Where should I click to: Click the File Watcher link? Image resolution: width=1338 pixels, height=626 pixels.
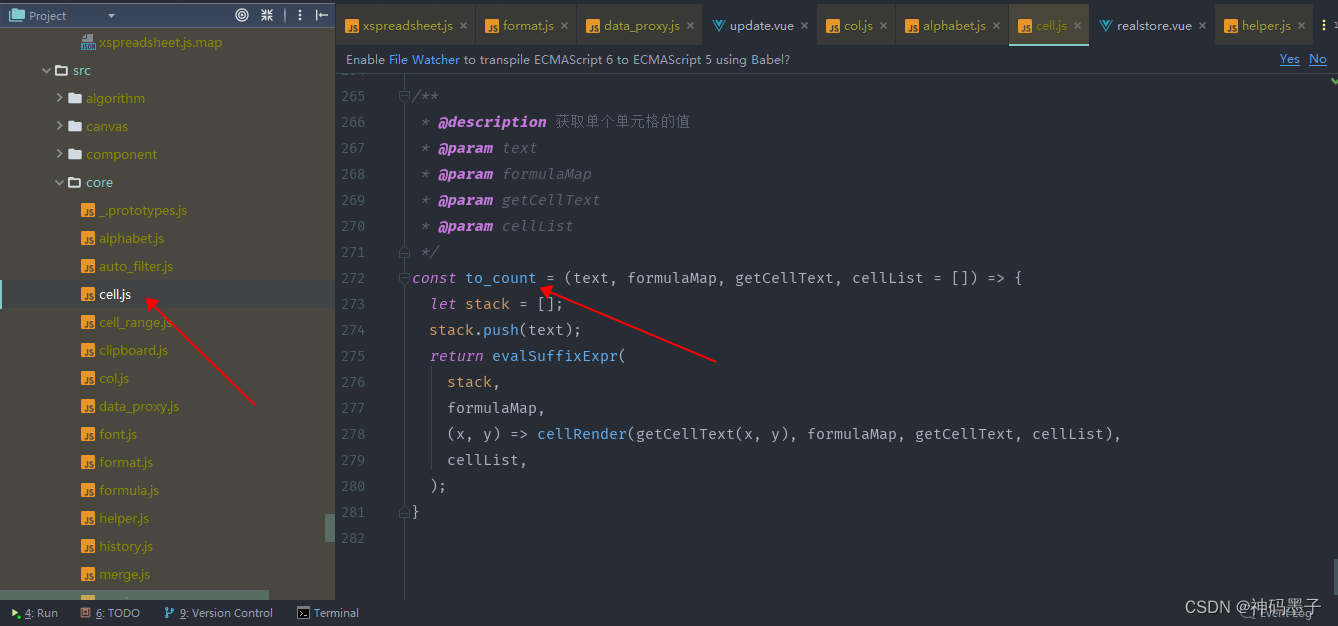tap(424, 60)
